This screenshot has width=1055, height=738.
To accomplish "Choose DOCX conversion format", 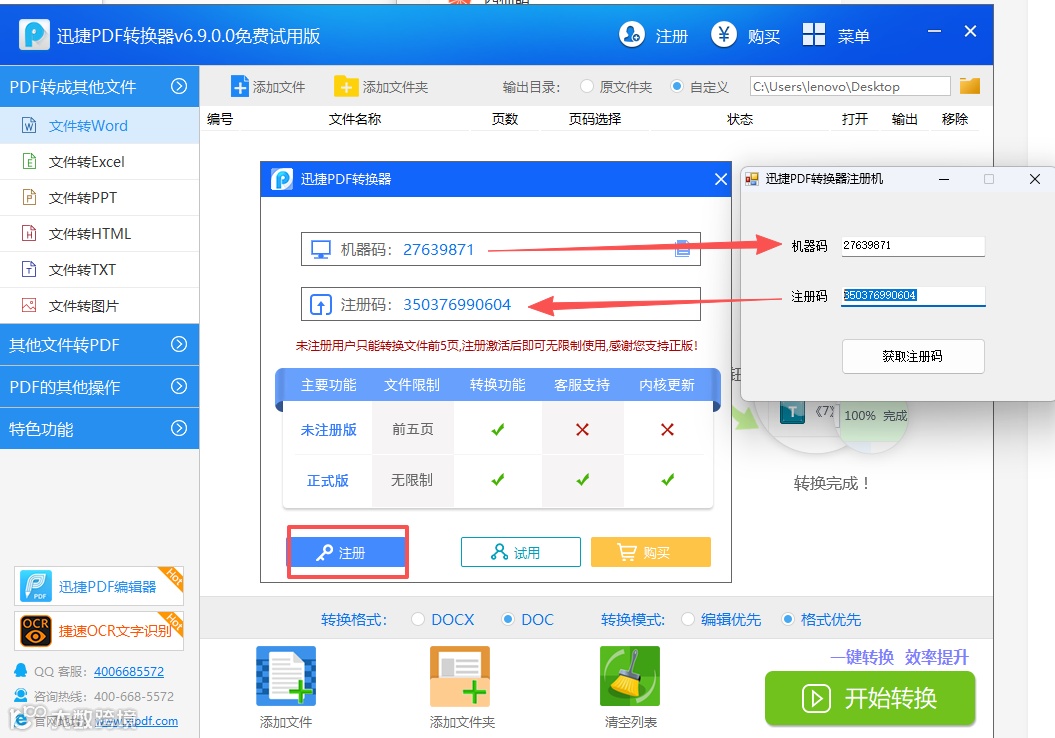I will click(x=418, y=619).
